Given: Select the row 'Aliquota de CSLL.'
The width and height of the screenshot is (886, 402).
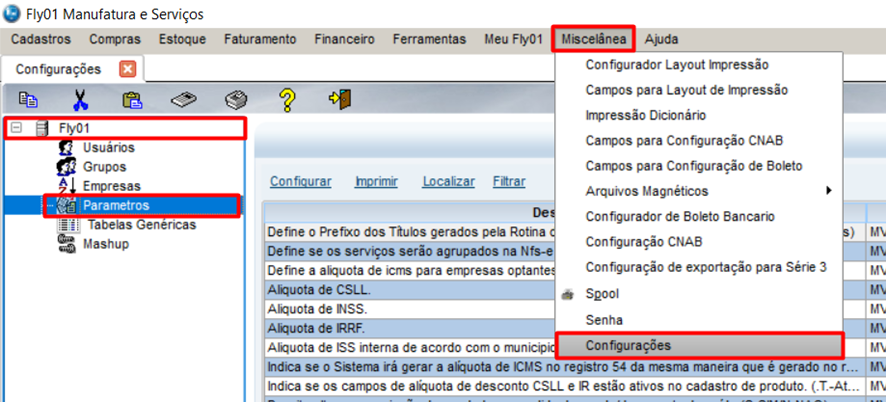Looking at the screenshot, I should (x=410, y=290).
